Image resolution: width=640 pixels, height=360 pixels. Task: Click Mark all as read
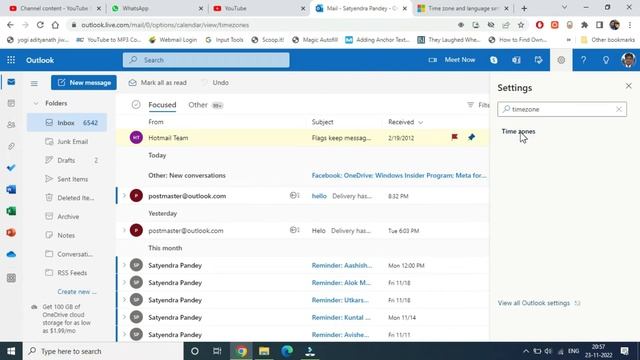pos(158,82)
